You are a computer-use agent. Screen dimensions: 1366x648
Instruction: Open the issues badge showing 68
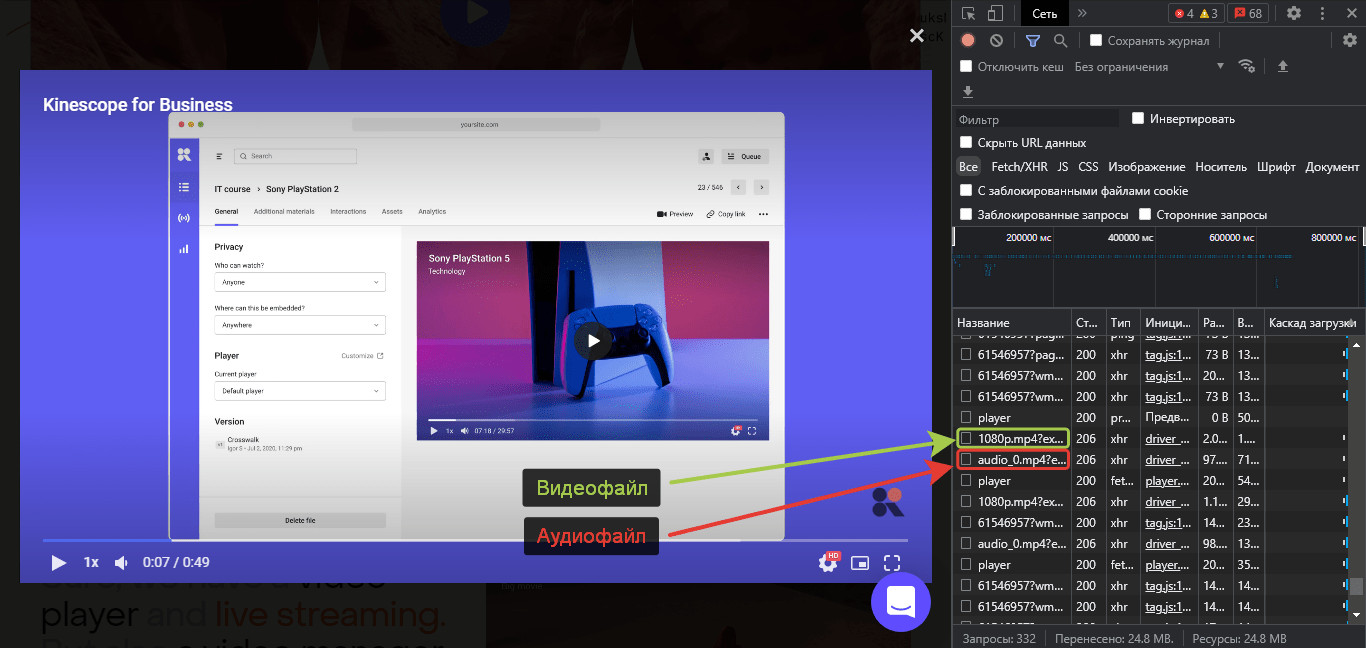click(x=1248, y=14)
